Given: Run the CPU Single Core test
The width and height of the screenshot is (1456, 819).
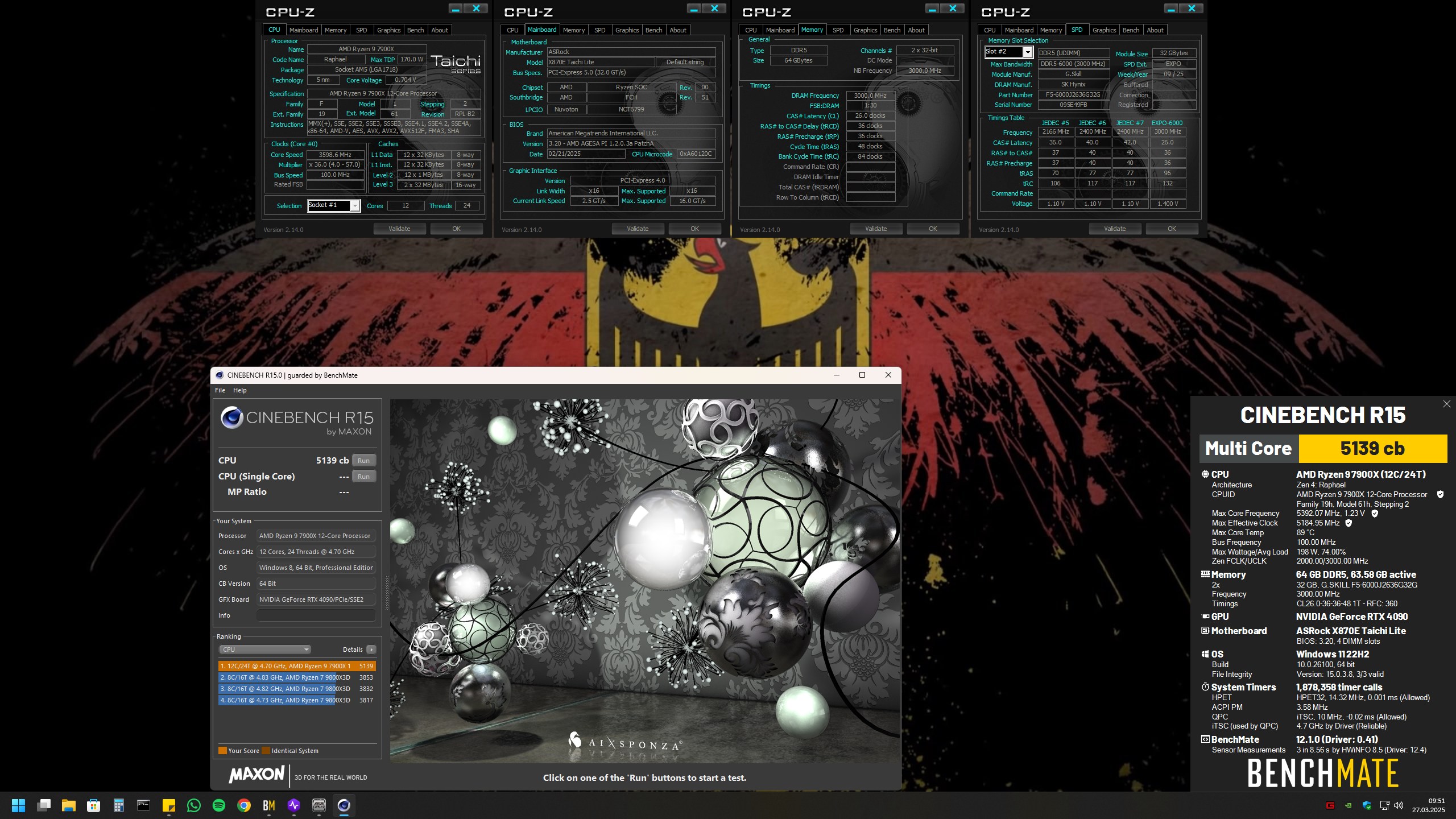Looking at the screenshot, I should pyautogui.click(x=364, y=477).
